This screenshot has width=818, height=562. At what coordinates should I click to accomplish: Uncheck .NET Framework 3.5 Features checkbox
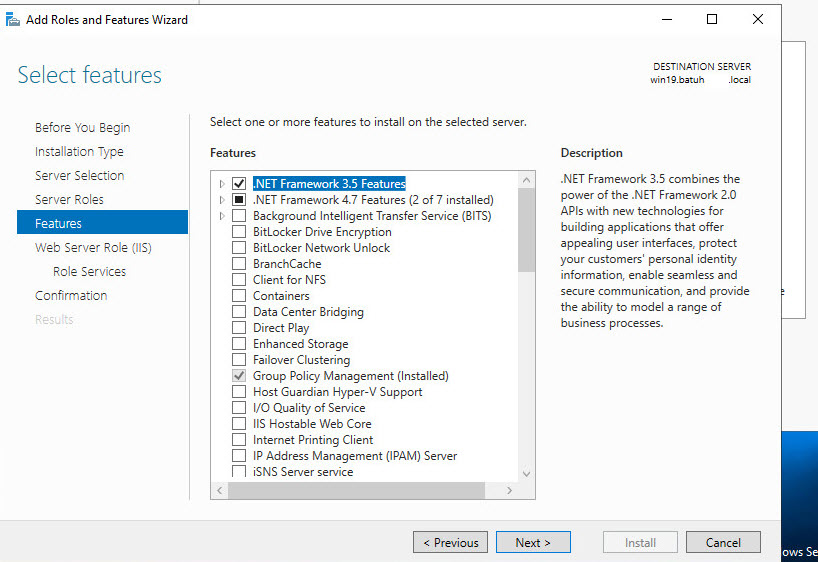pyautogui.click(x=238, y=184)
